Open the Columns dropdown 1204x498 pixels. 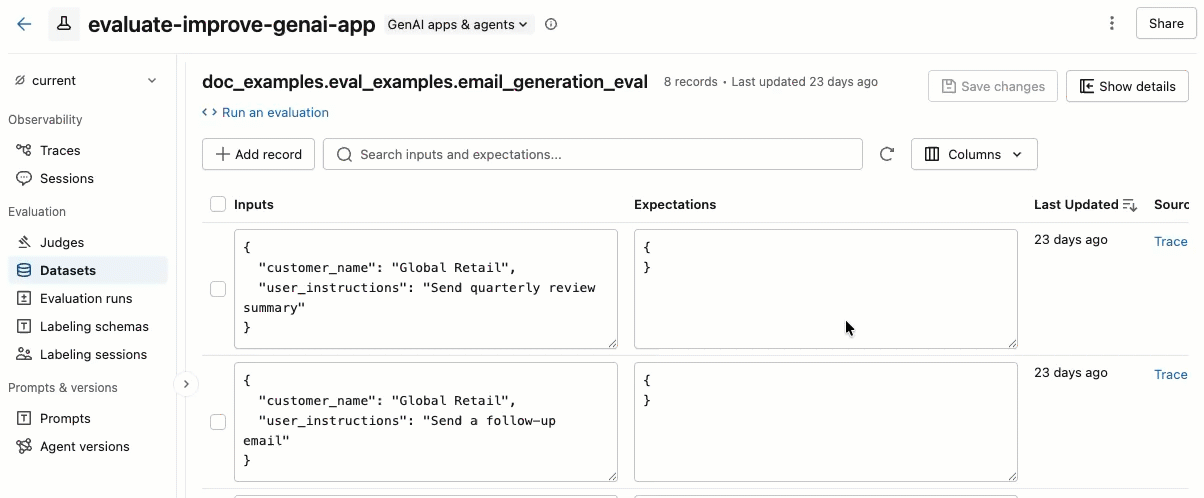point(973,154)
